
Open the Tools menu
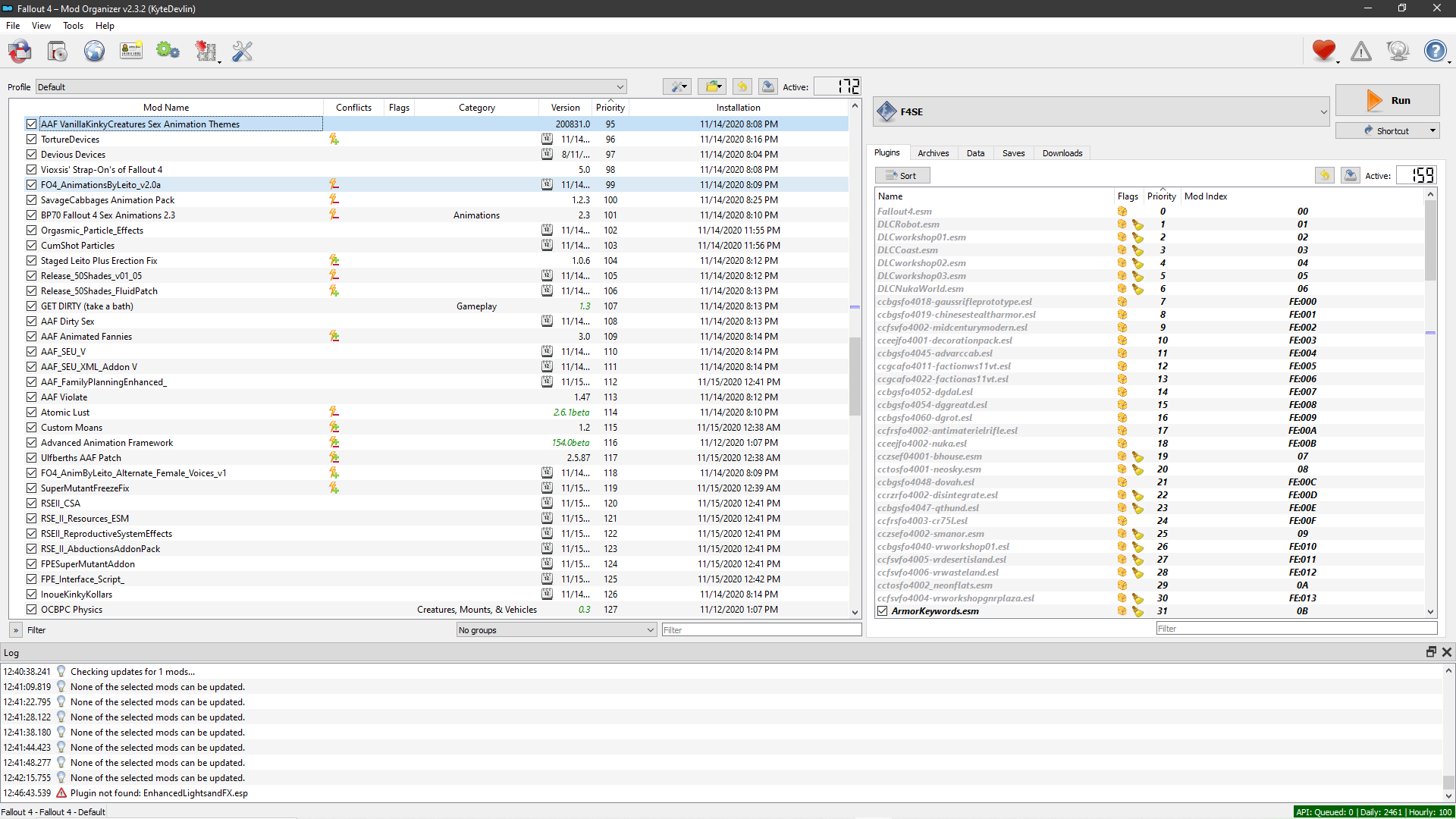click(73, 26)
